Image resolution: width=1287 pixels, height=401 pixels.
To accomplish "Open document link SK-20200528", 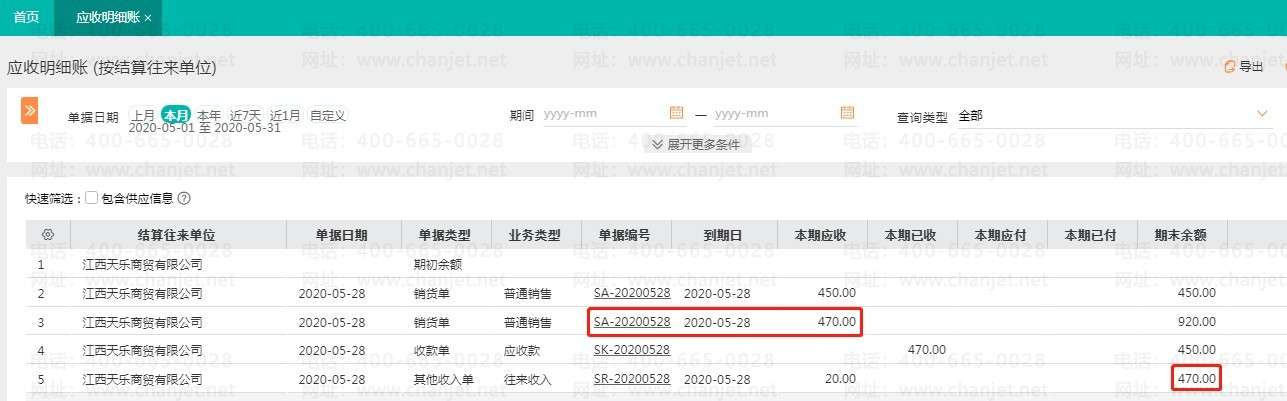I will (631, 350).
